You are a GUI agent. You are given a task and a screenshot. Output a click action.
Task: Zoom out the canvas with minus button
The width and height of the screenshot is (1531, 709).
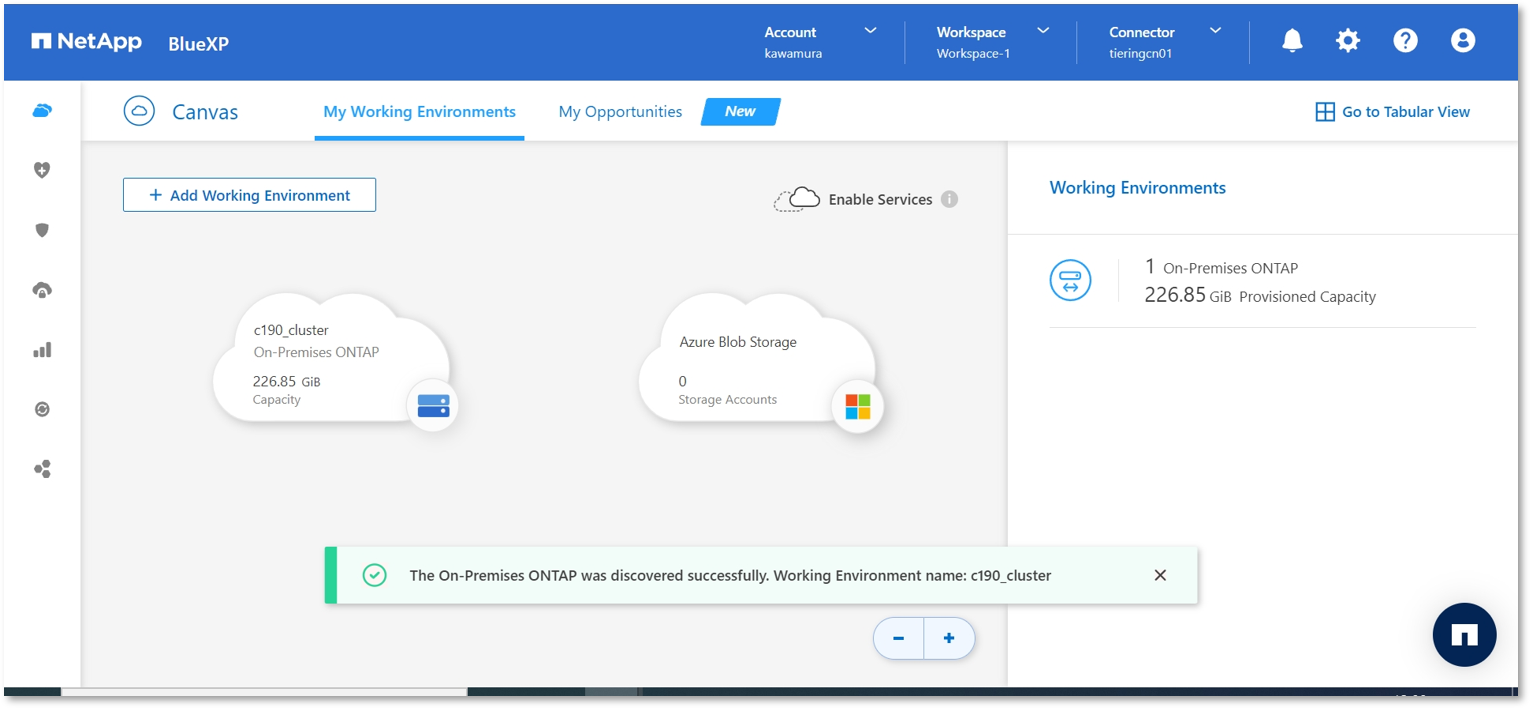tap(899, 638)
